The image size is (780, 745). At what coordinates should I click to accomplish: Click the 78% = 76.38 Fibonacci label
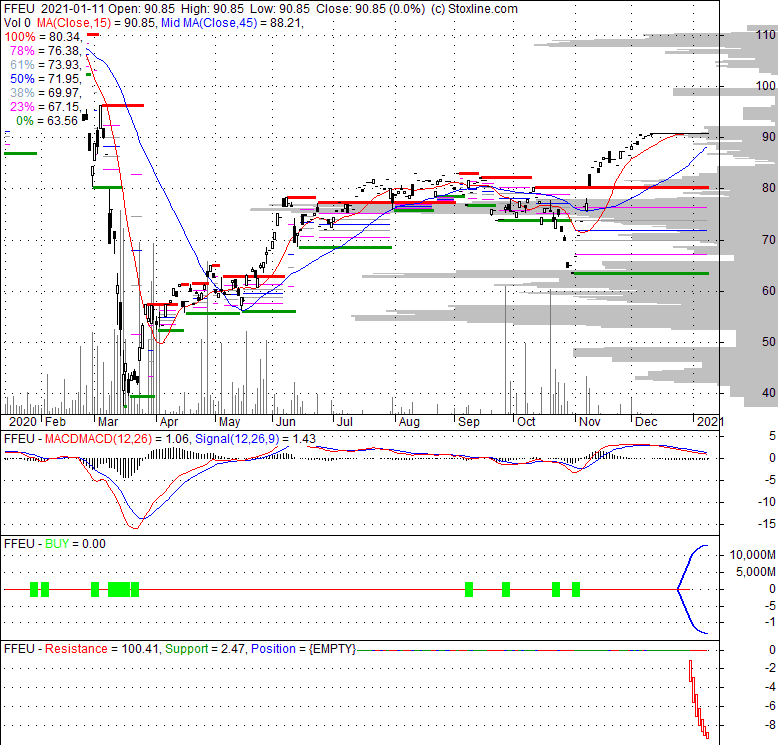pos(45,51)
